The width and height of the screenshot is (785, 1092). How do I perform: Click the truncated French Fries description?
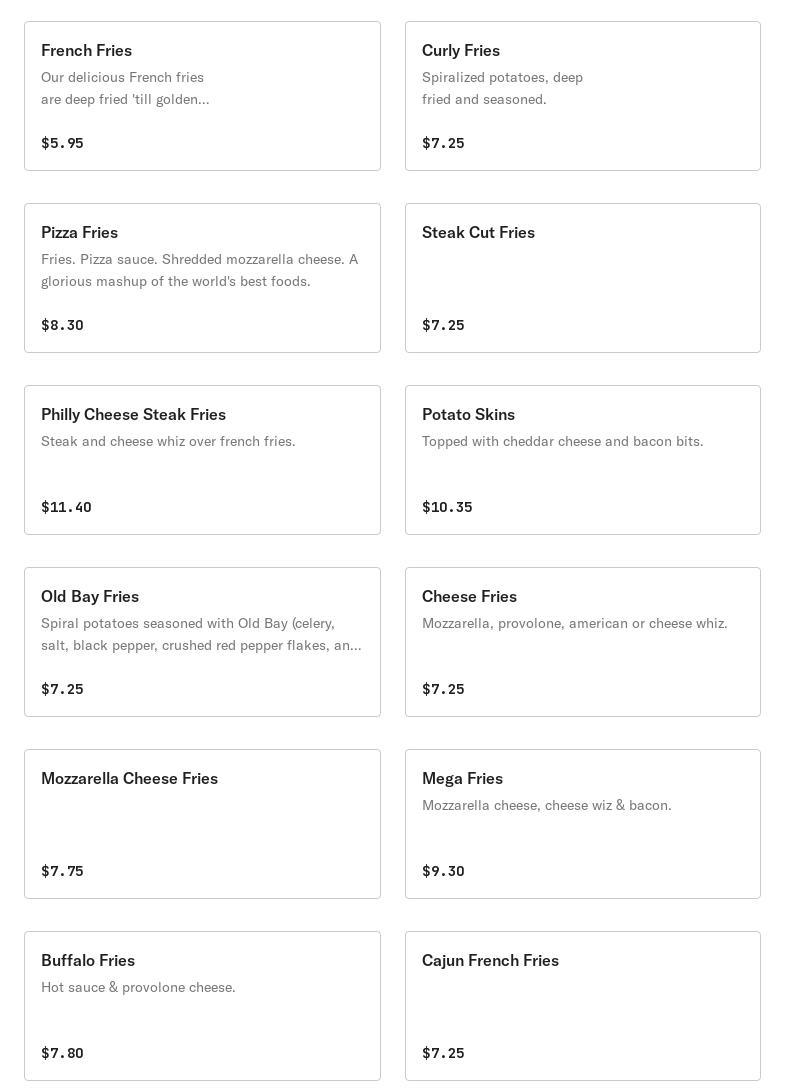pos(125,88)
